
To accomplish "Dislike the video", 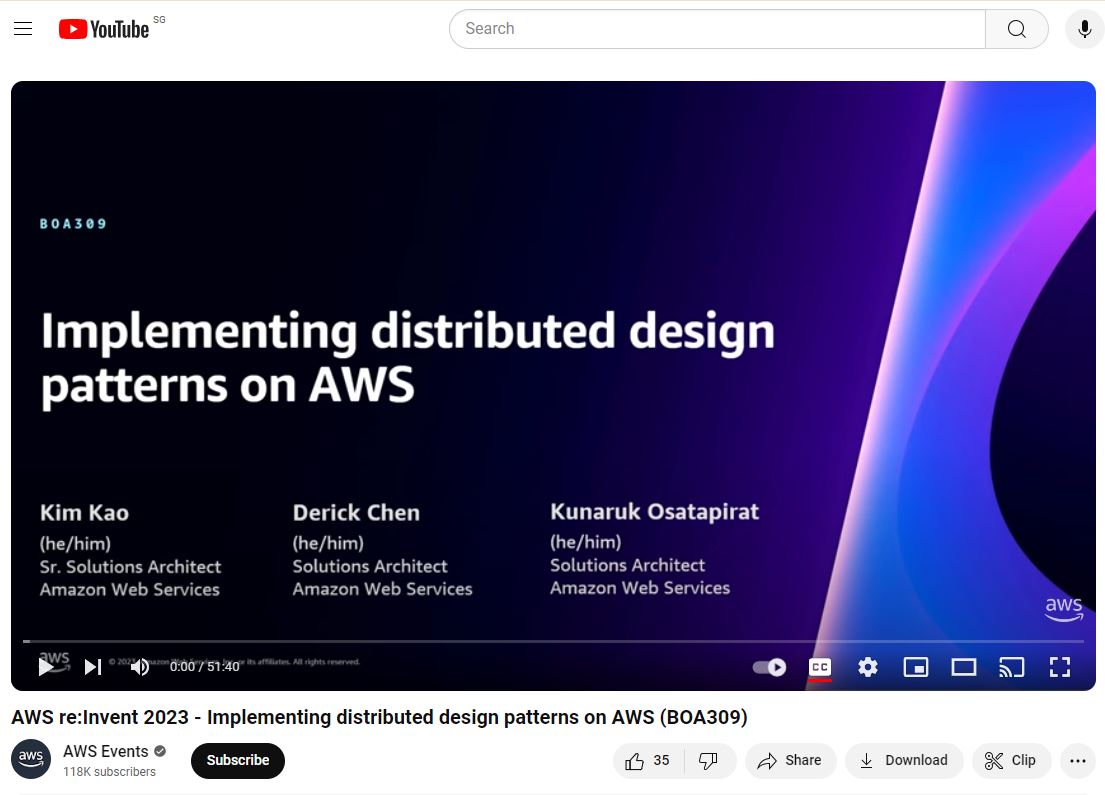I will pos(709,760).
